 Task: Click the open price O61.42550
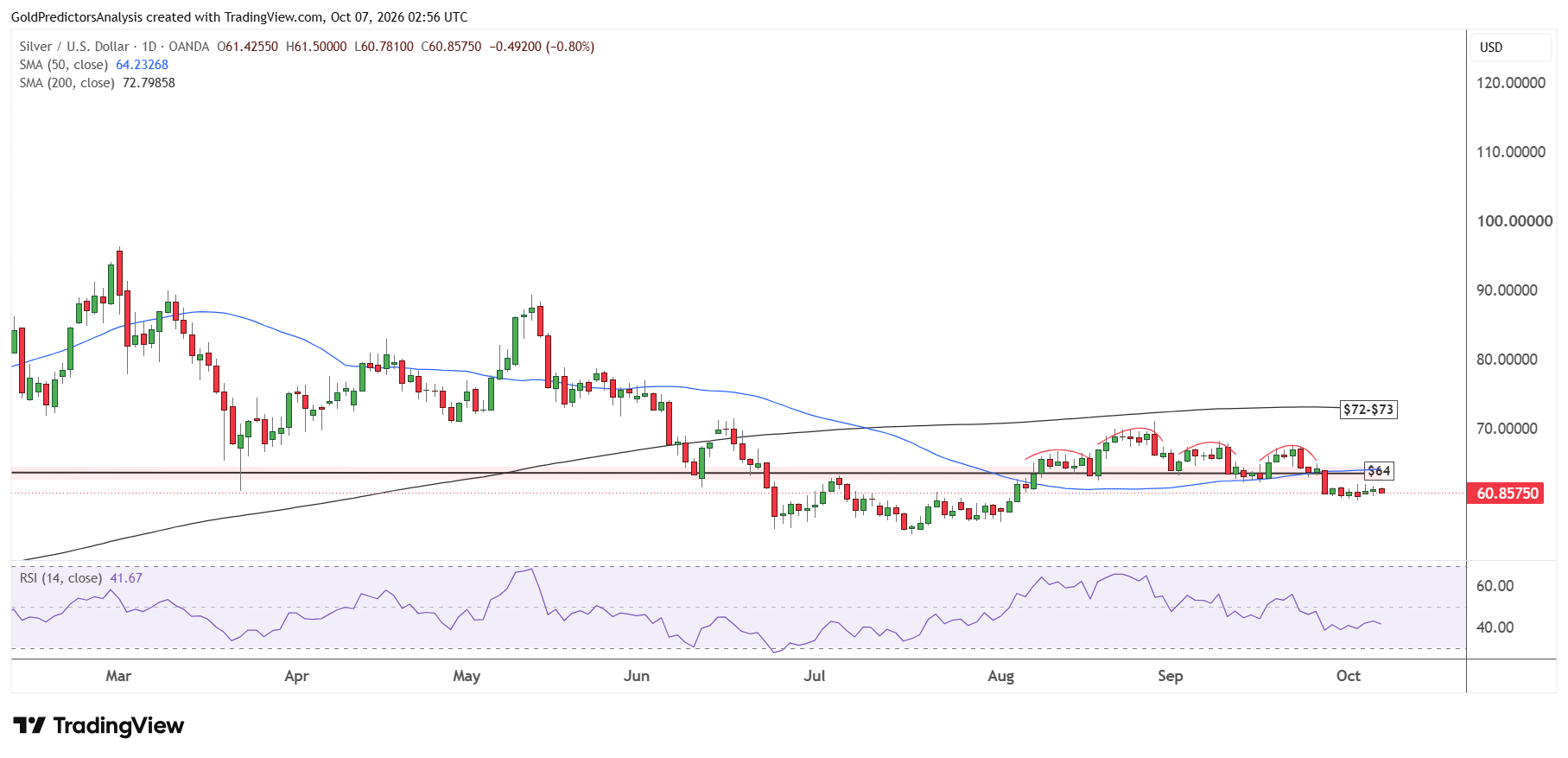(x=248, y=47)
